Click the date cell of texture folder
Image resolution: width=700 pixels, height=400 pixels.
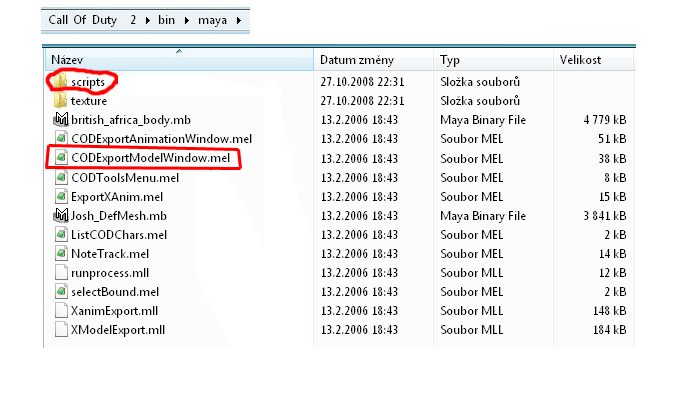point(362,101)
